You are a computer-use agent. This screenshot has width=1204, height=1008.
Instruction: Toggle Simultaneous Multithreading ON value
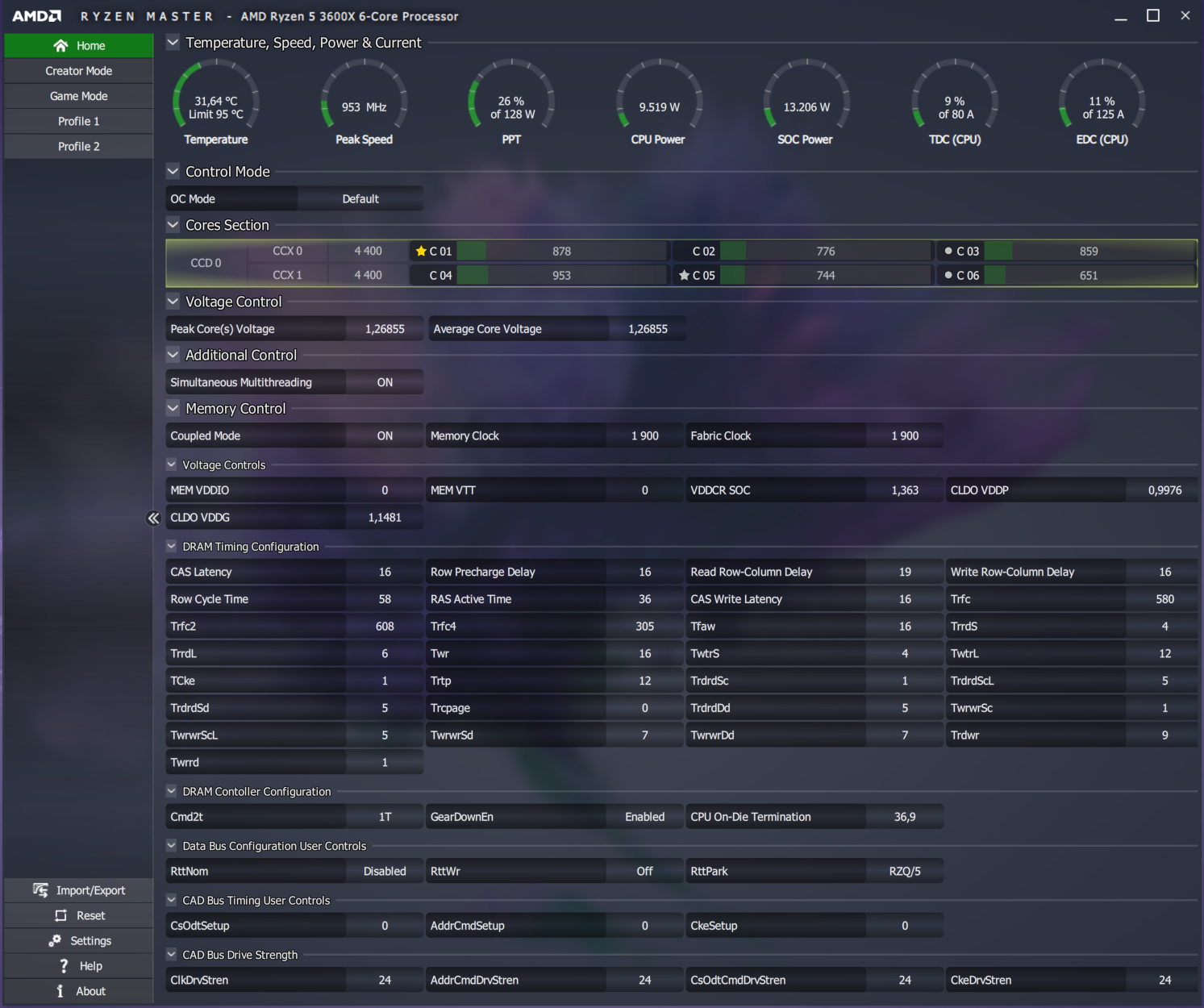[x=385, y=382]
